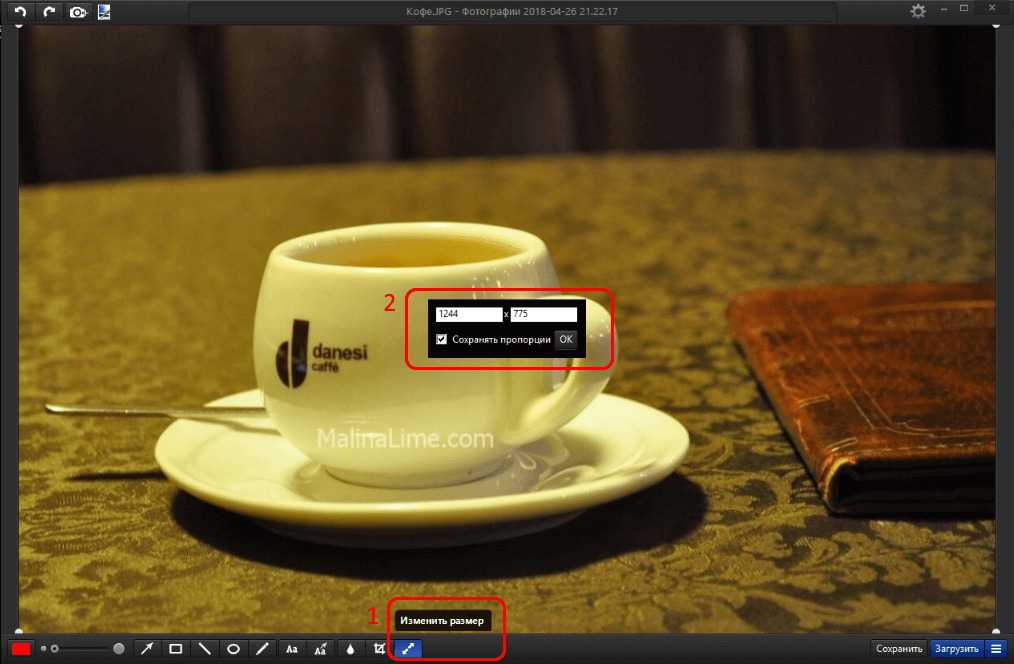Image resolution: width=1014 pixels, height=664 pixels.
Task: Click the camera screenshot icon
Action: (77, 12)
